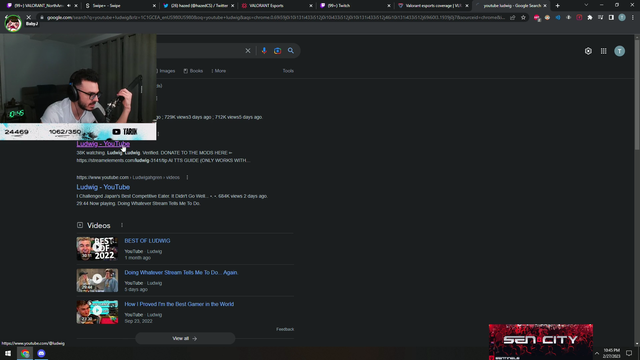The width and height of the screenshot is (640, 360).
Task: Close the Twitter tab
Action: point(233,6)
